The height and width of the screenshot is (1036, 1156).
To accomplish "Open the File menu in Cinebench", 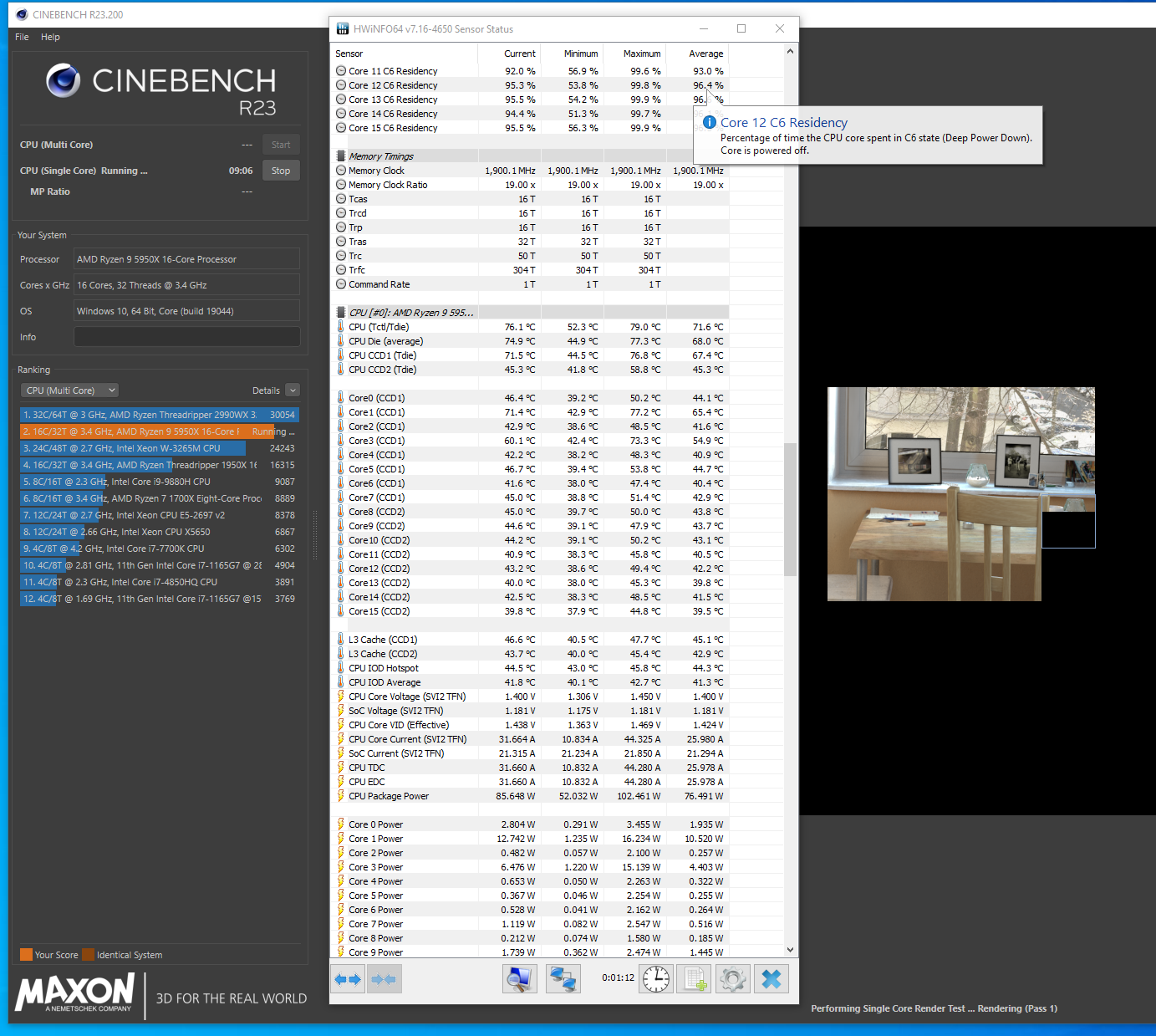I will point(22,37).
